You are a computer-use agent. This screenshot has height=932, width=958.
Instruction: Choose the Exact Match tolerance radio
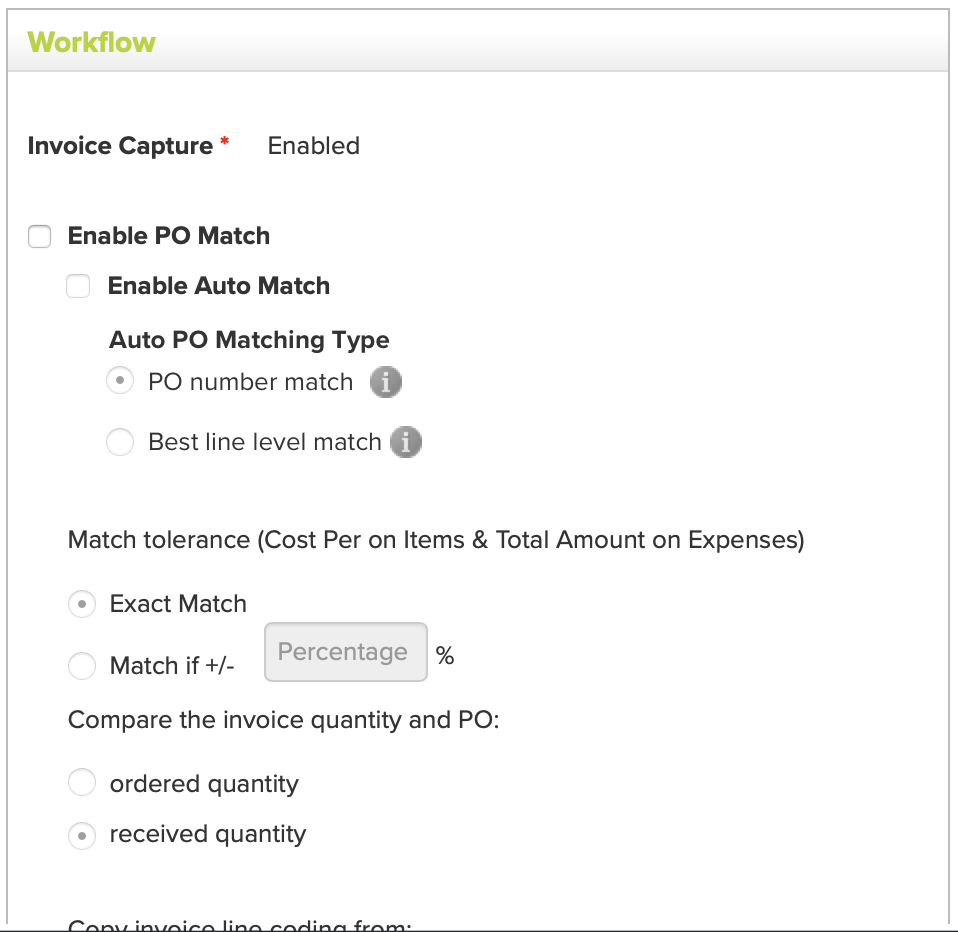pyautogui.click(x=82, y=604)
